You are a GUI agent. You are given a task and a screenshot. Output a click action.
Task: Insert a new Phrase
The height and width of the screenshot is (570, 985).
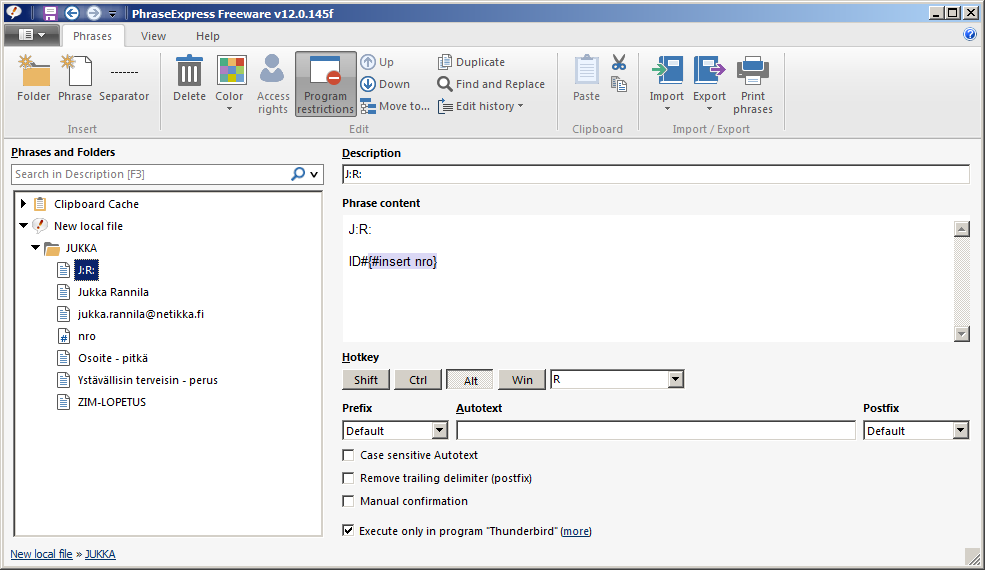click(75, 79)
